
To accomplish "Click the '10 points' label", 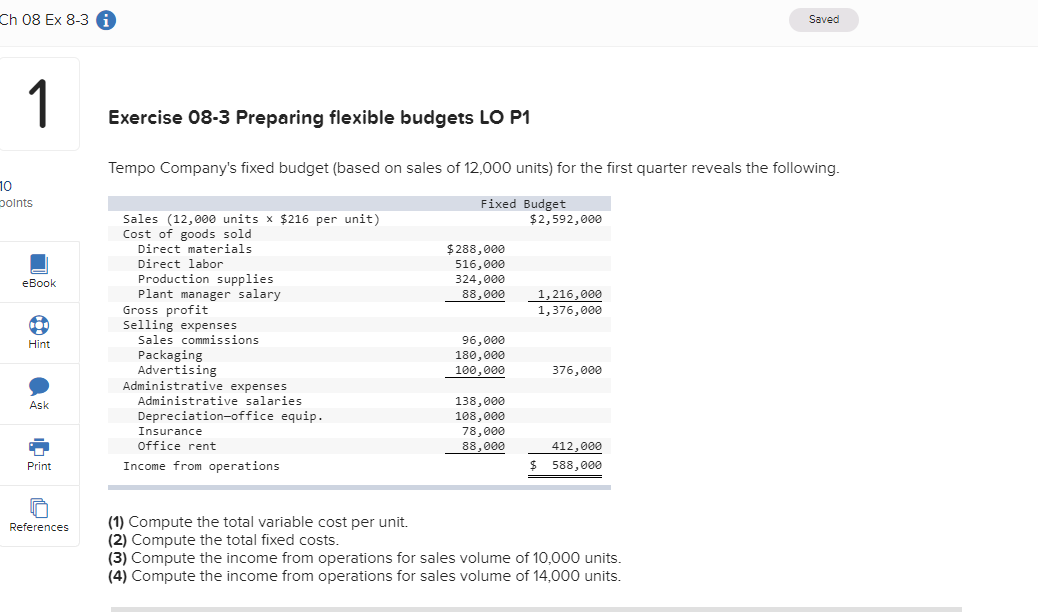I will (16, 194).
